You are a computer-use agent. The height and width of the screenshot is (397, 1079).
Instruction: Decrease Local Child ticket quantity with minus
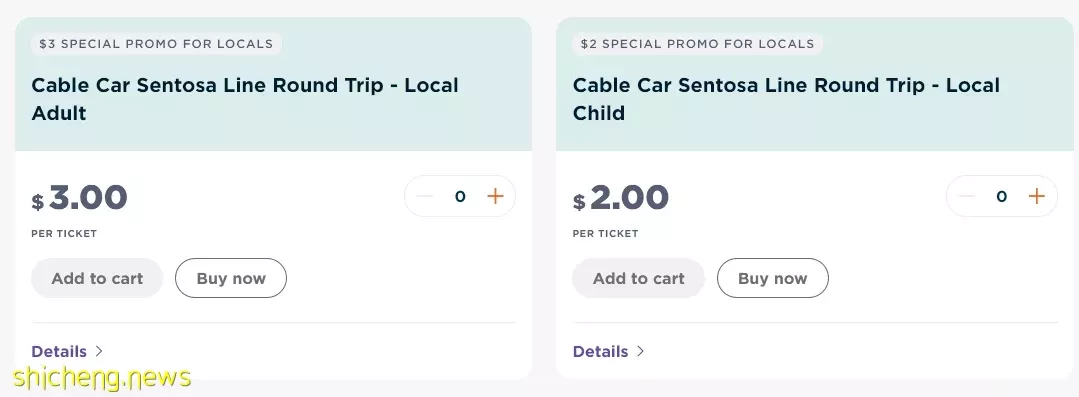pyautogui.click(x=966, y=196)
